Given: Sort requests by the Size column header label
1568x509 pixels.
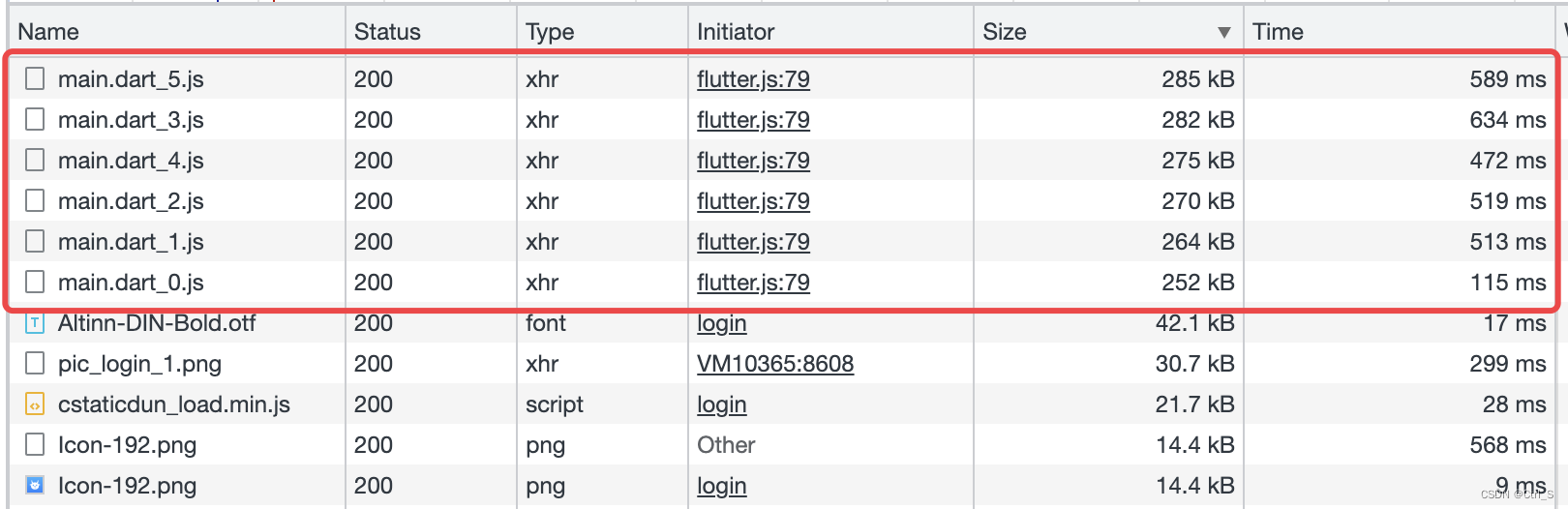Looking at the screenshot, I should pyautogui.click(x=1005, y=32).
